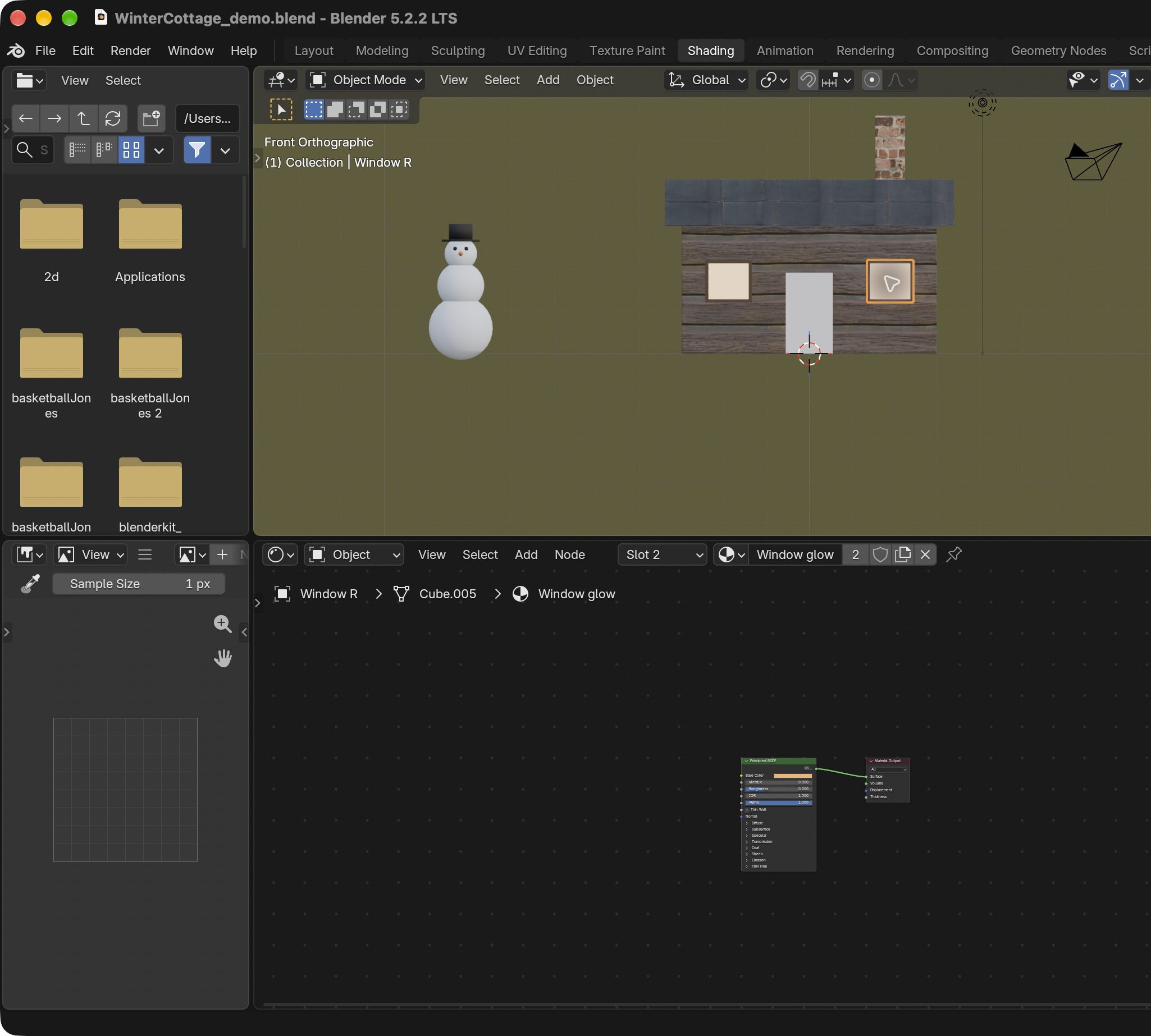
Task: Go back in file browser history
Action: (x=26, y=118)
